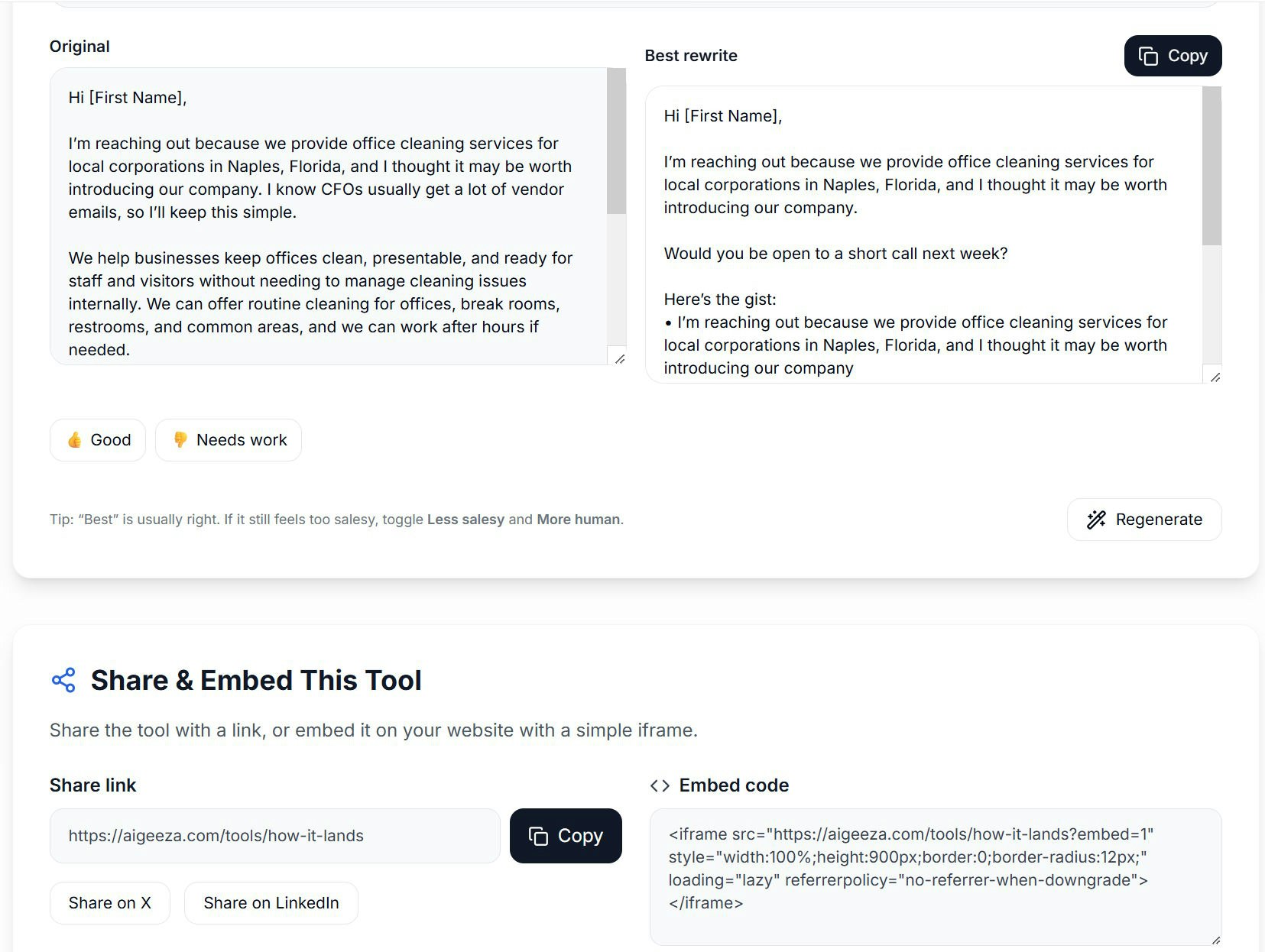
Task: Mark the rewrite as Needs work
Action: click(x=228, y=440)
